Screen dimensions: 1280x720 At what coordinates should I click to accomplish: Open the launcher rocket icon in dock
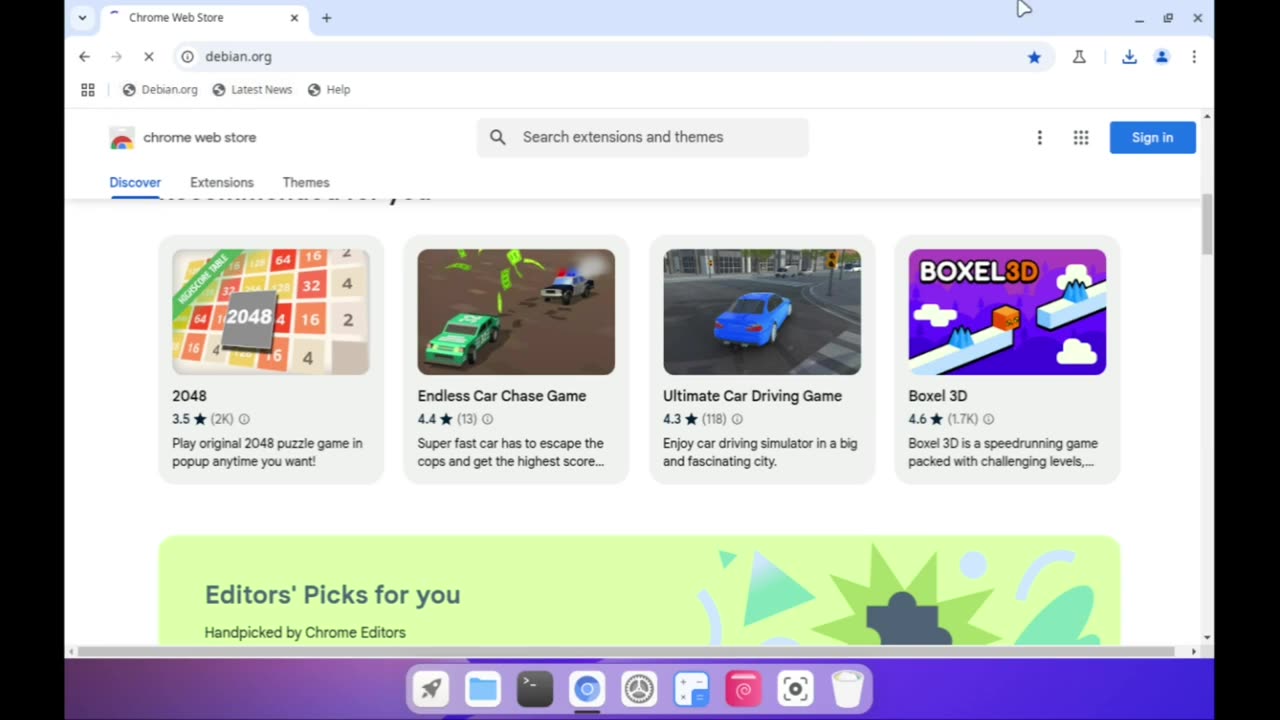[x=431, y=689]
